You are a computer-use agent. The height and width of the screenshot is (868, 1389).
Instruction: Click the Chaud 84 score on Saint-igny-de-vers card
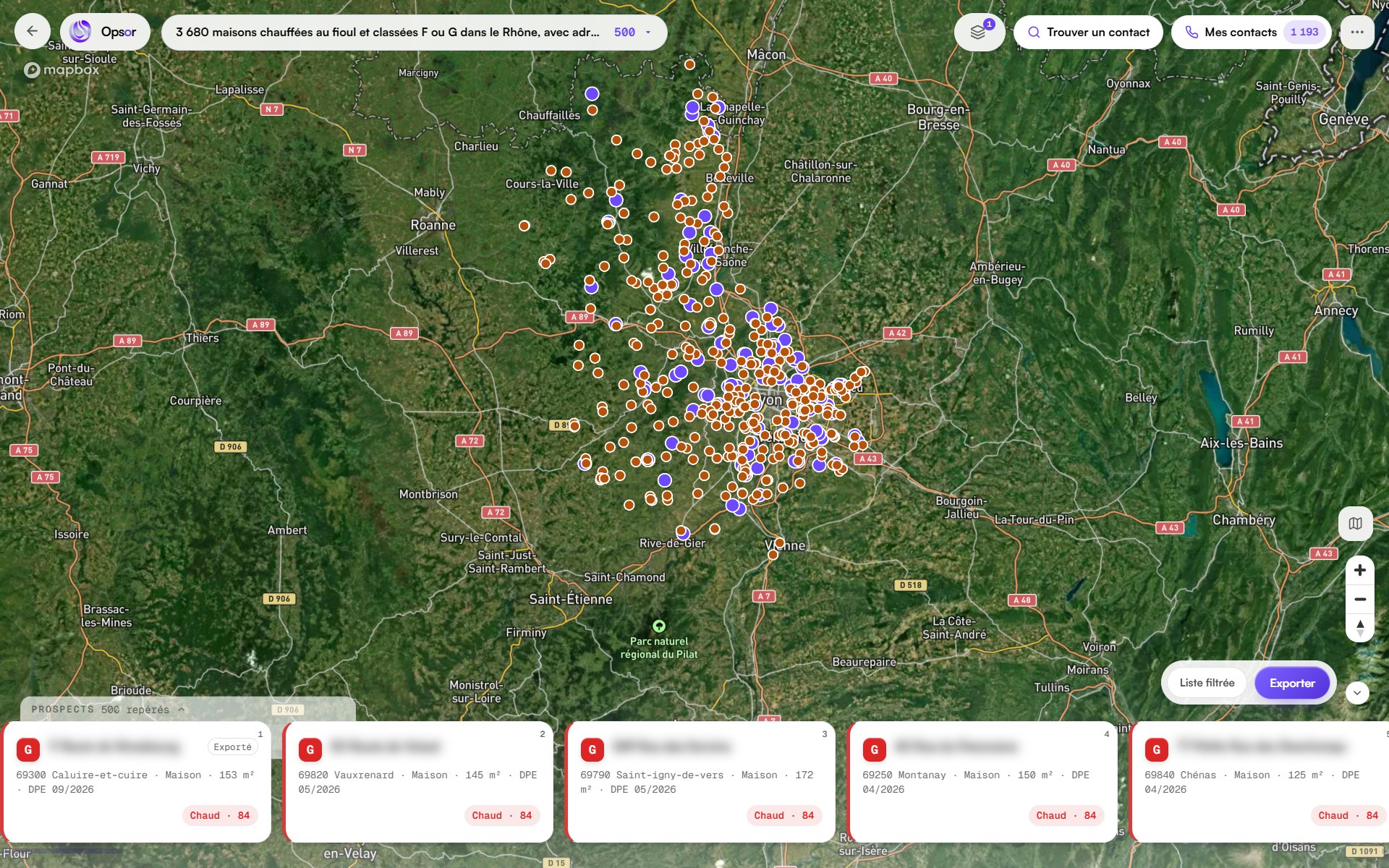783,815
